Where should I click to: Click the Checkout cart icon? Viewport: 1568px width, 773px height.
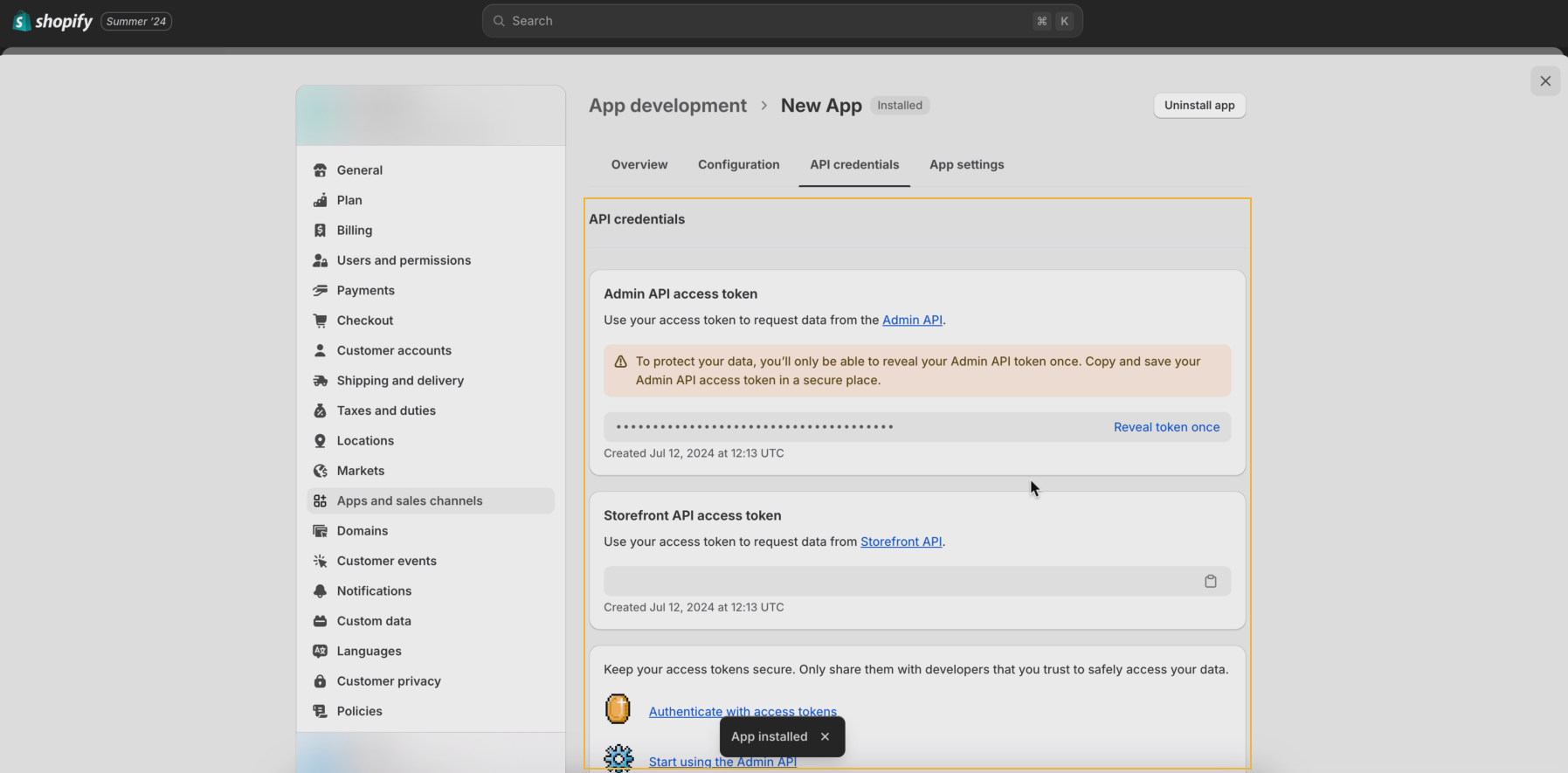(320, 321)
